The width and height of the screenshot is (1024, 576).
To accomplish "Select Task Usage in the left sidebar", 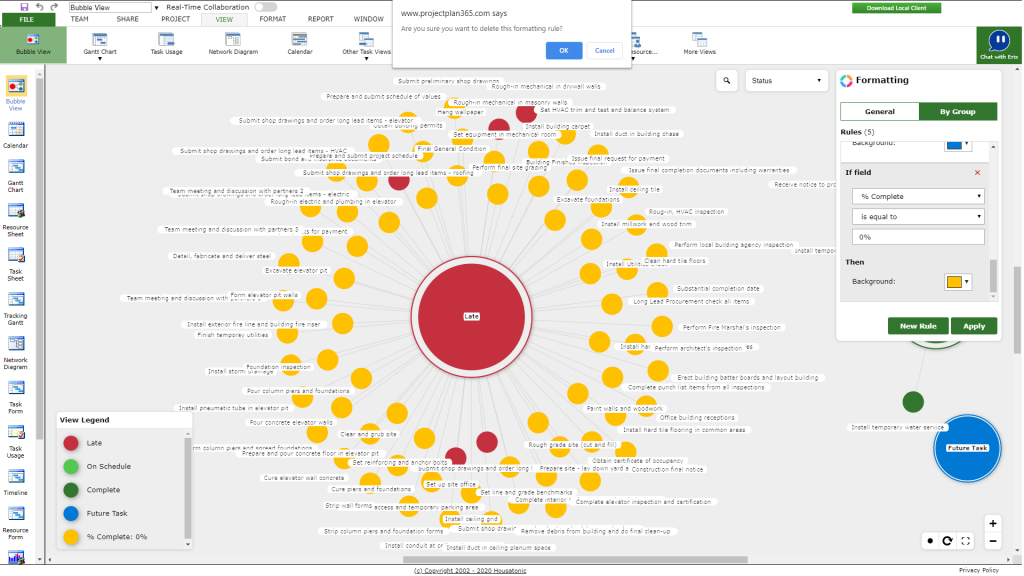I will tap(16, 442).
